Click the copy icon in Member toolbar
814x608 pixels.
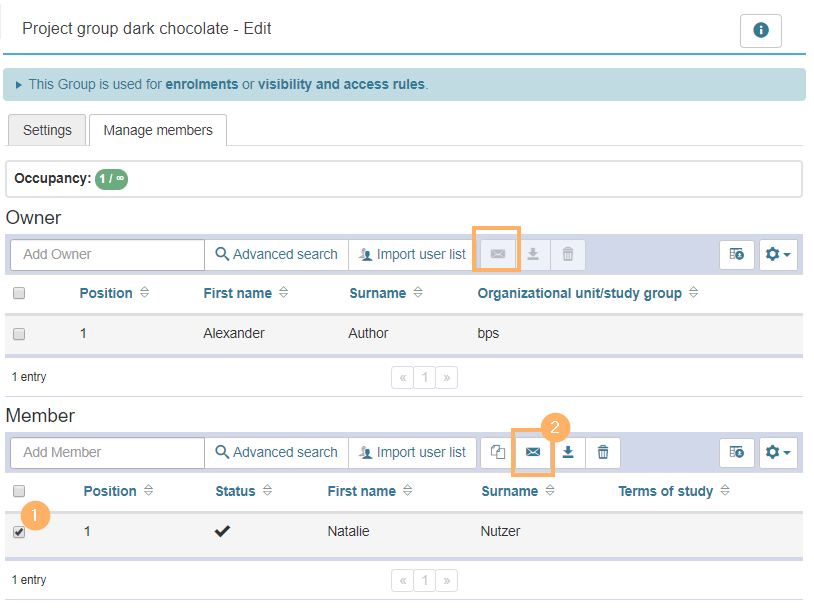498,453
